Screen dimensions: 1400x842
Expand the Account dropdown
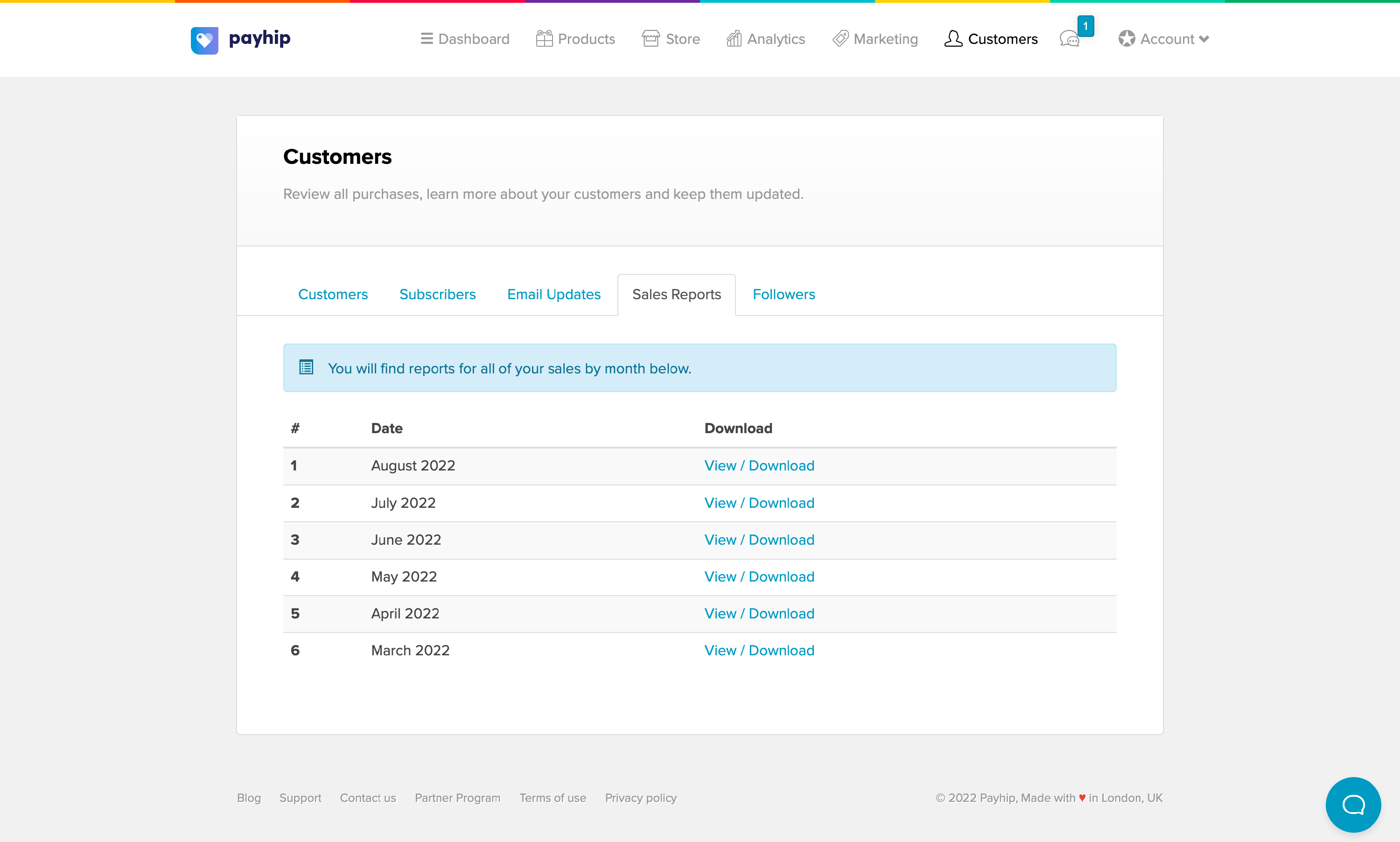[1163, 39]
